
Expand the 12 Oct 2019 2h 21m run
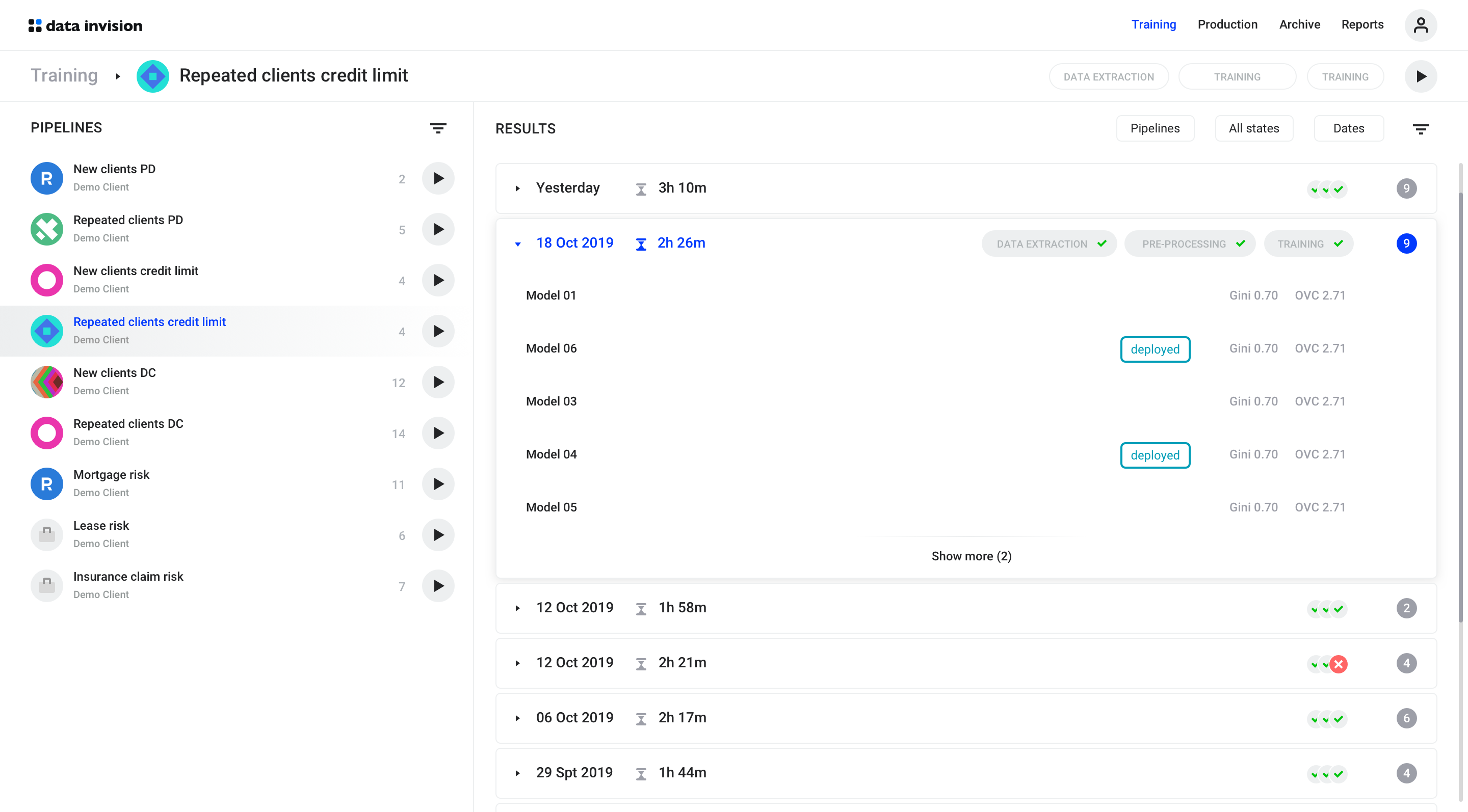click(x=517, y=663)
